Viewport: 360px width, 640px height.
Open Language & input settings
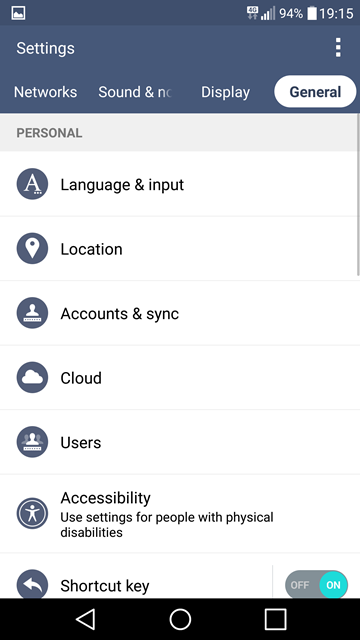180,184
